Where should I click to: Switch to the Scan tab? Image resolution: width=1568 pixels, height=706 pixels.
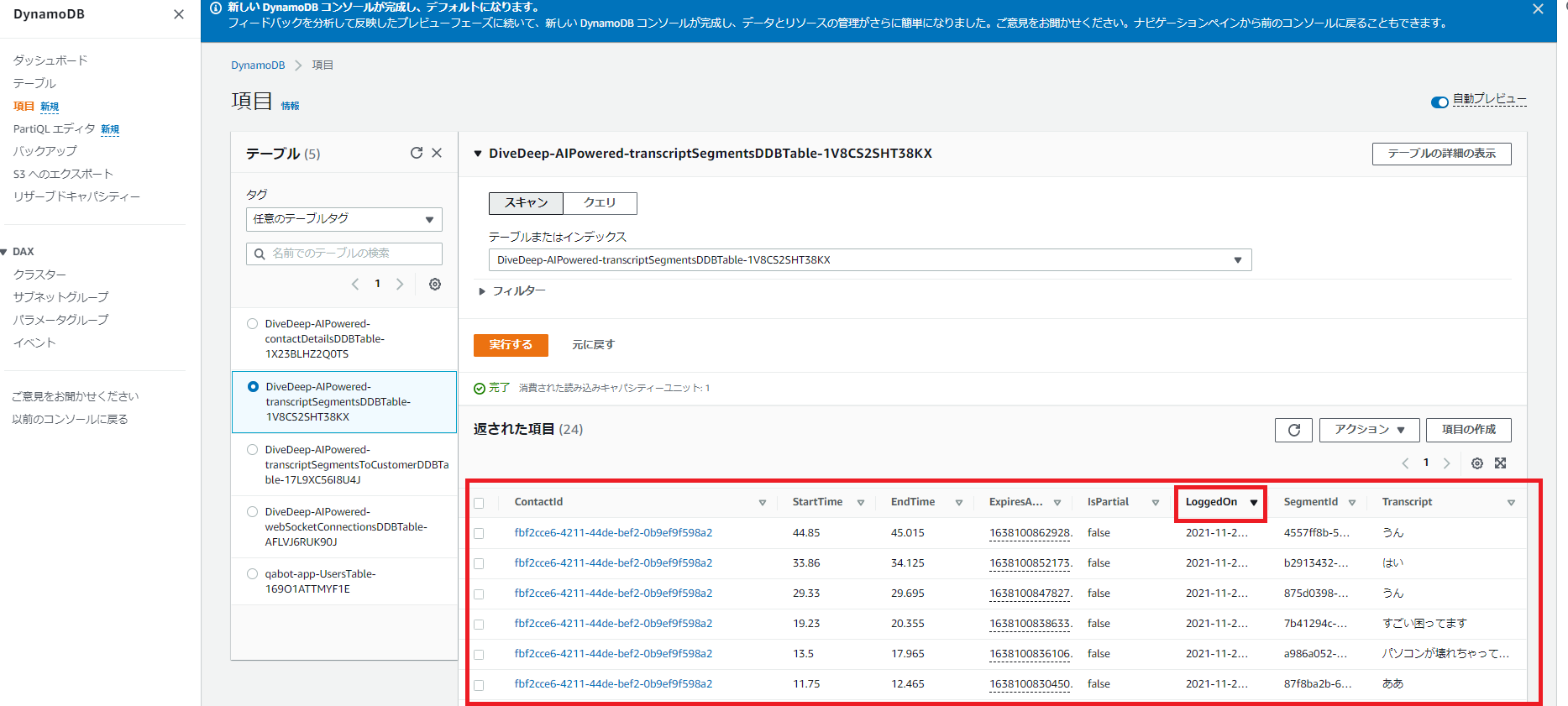click(x=526, y=203)
